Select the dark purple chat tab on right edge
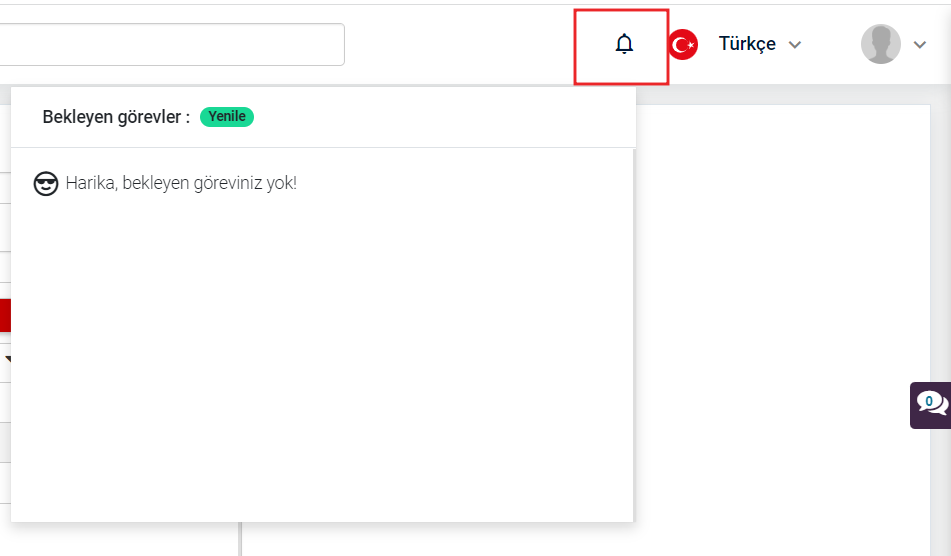 click(x=930, y=406)
